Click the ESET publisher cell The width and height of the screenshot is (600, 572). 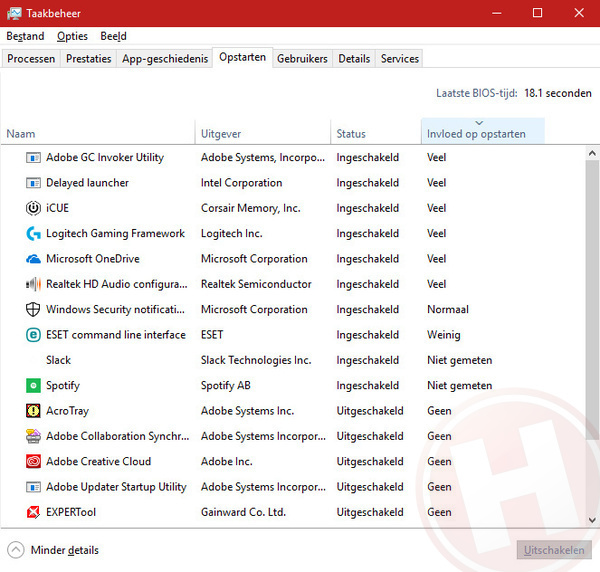(212, 335)
